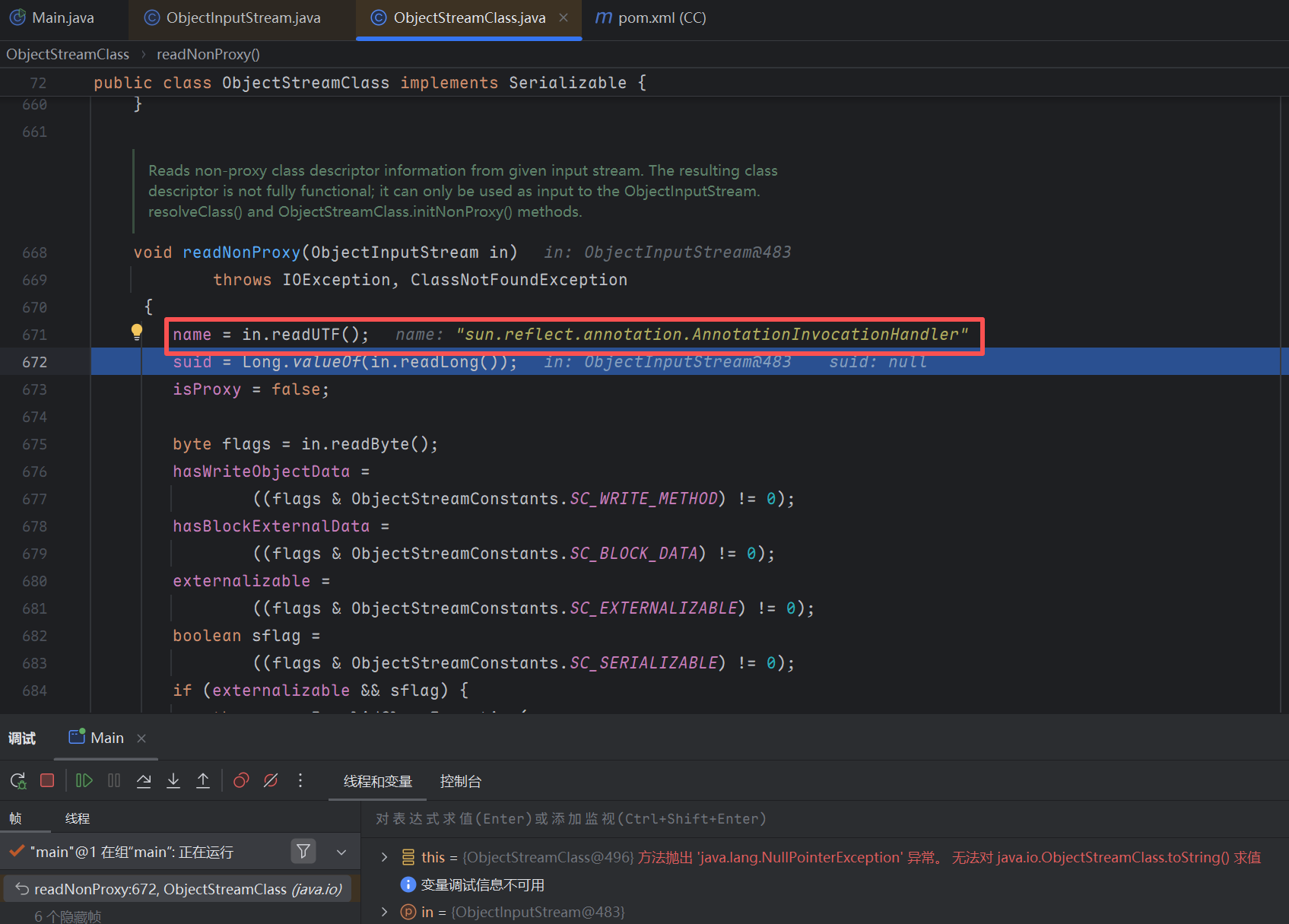Image resolution: width=1289 pixels, height=924 pixels.
Task: Click the Step Out icon
Action: pos(203,780)
